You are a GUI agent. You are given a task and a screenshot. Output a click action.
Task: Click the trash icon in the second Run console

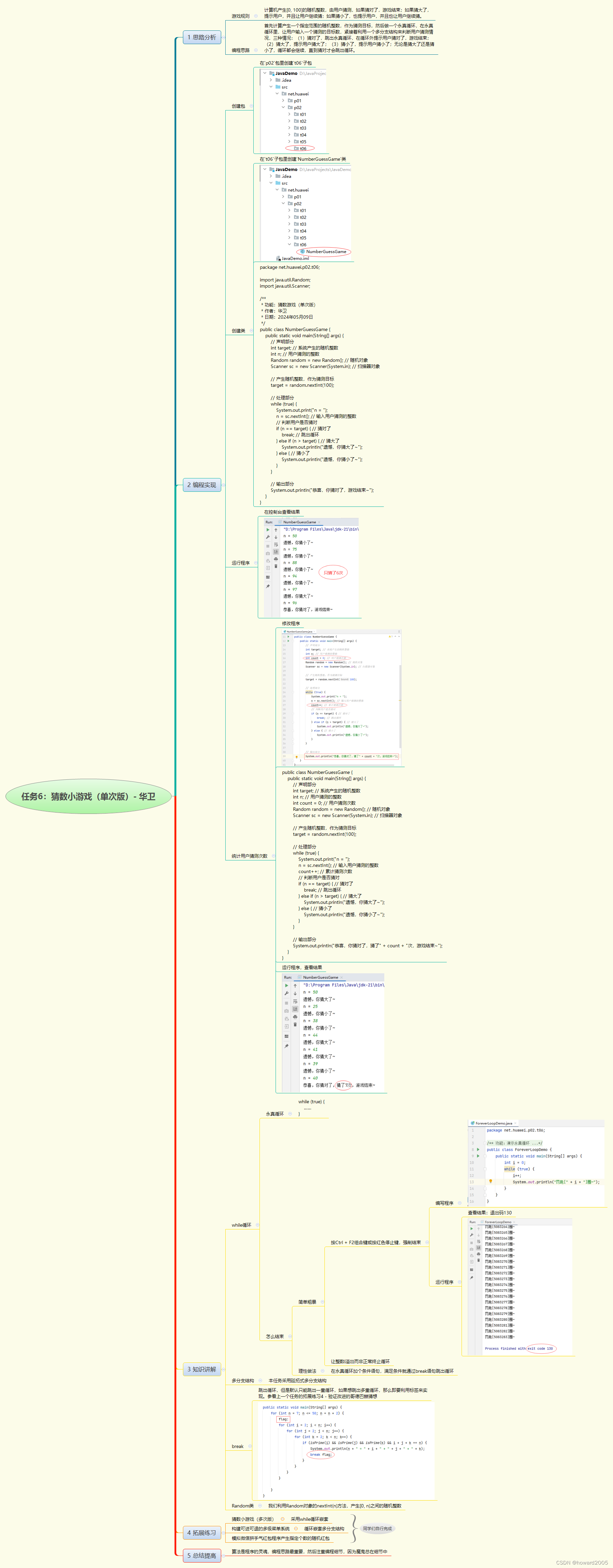(x=295, y=1025)
